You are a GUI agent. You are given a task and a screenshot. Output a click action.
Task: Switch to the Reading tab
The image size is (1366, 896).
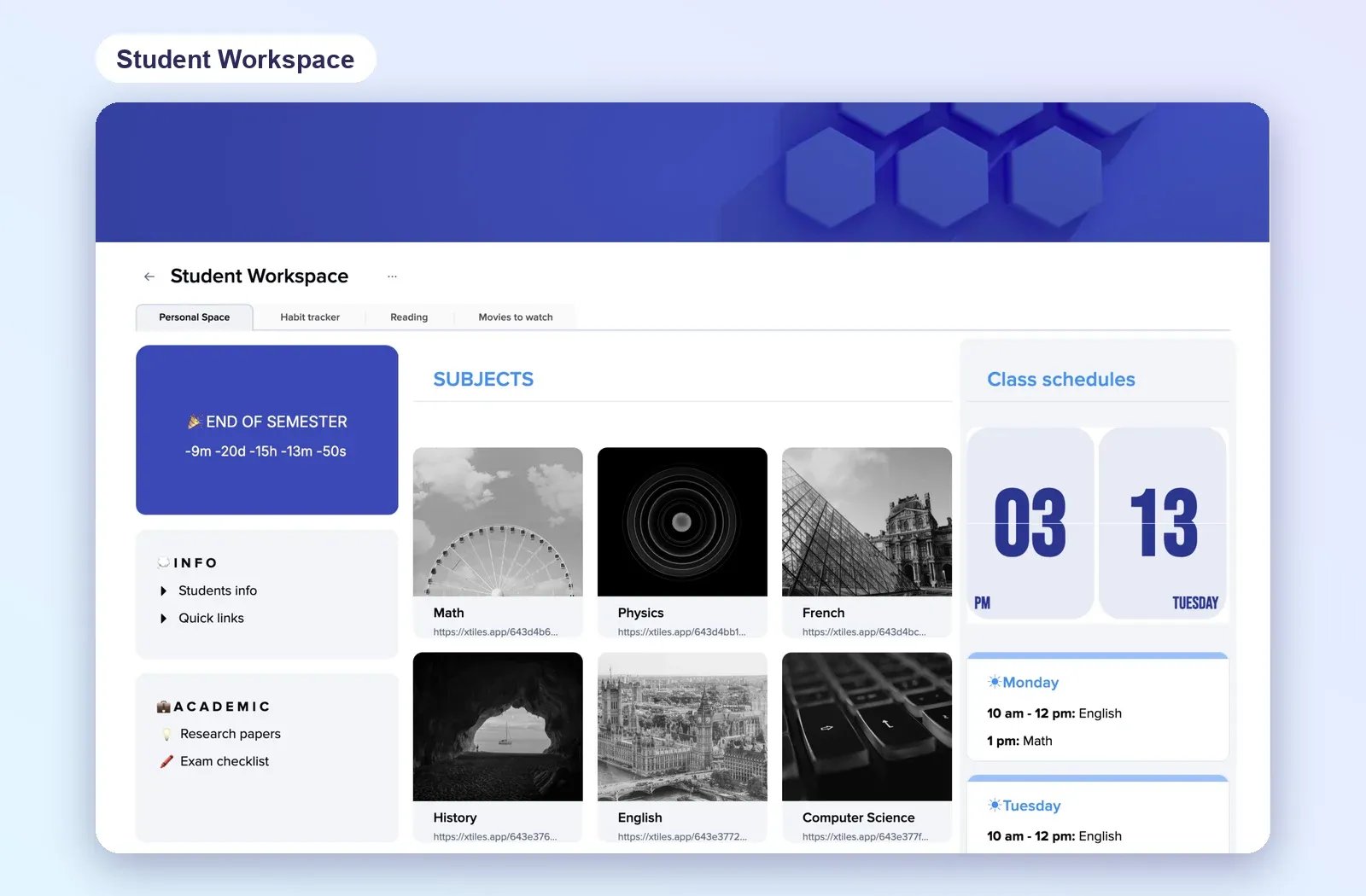409,317
